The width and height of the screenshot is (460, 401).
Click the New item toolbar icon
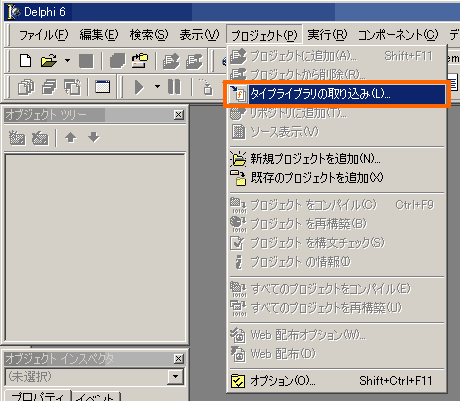tap(25, 61)
